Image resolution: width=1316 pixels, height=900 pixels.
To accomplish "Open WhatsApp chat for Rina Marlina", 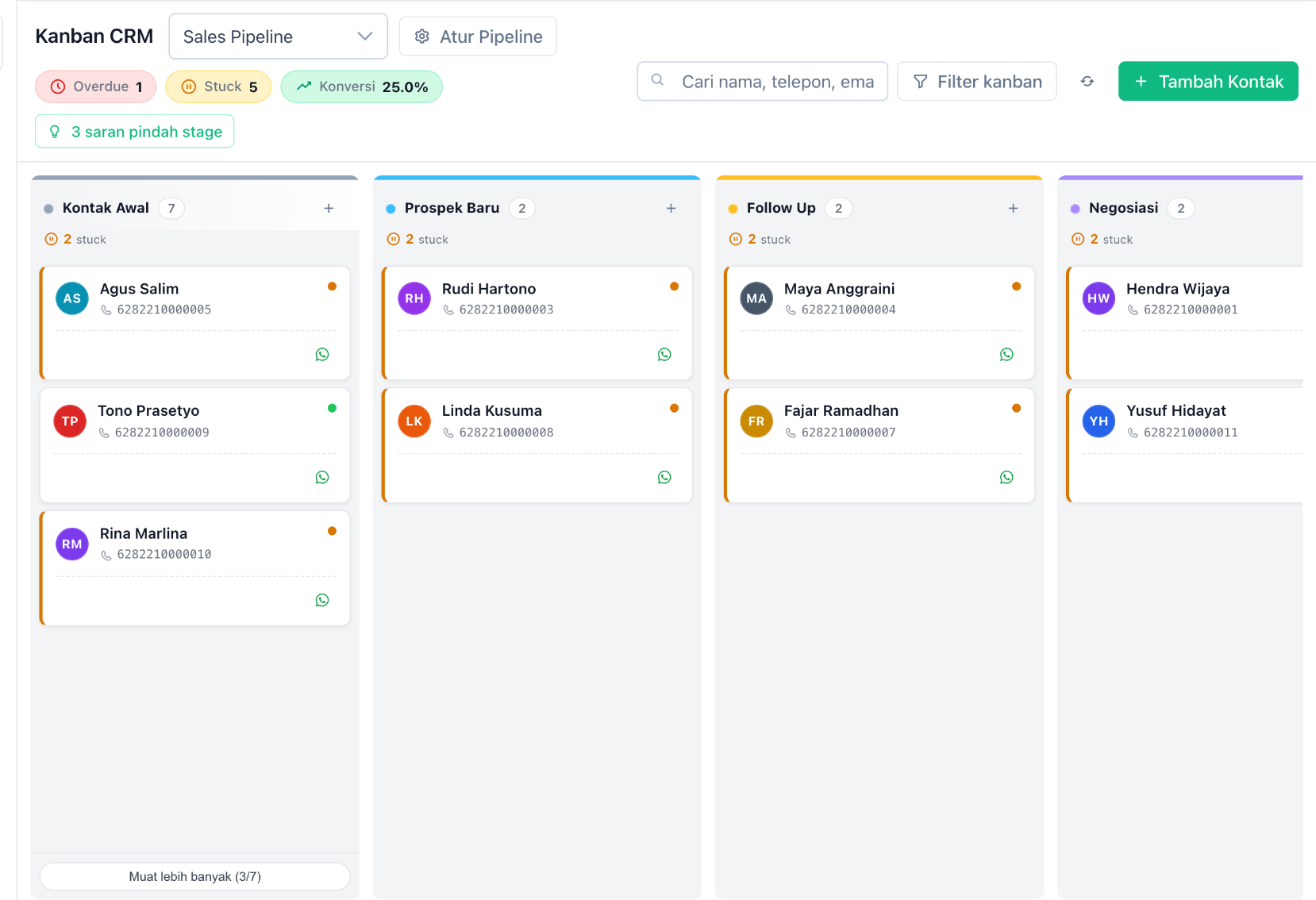I will [322, 600].
